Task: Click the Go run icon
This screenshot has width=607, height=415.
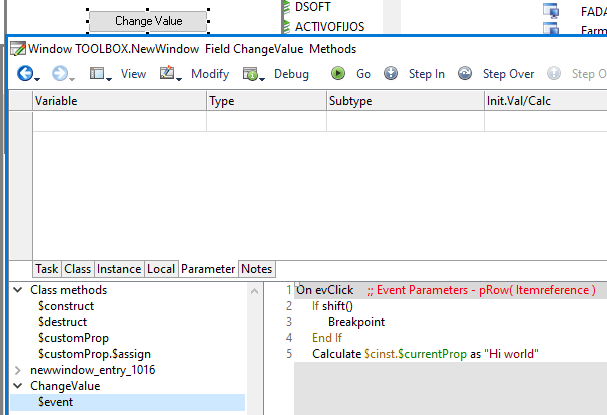Action: [339, 74]
